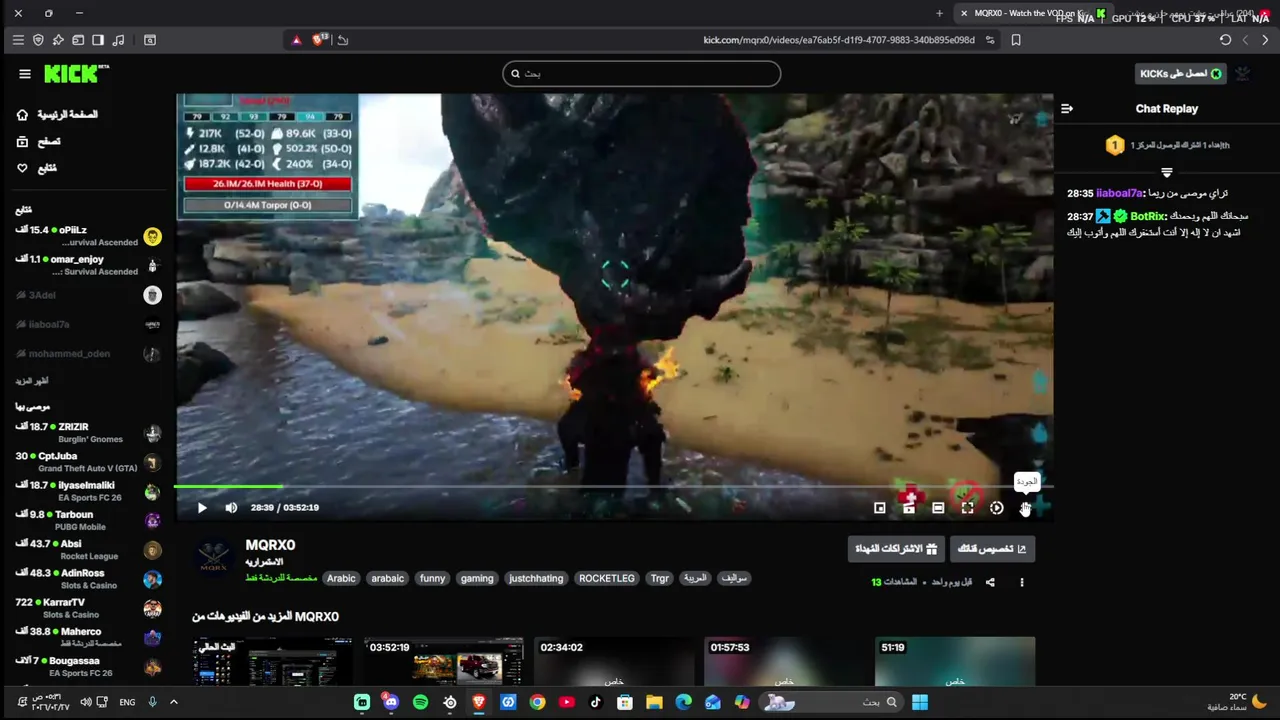This screenshot has width=1280, height=720.
Task: Select the justchhating tag
Action: [536, 578]
